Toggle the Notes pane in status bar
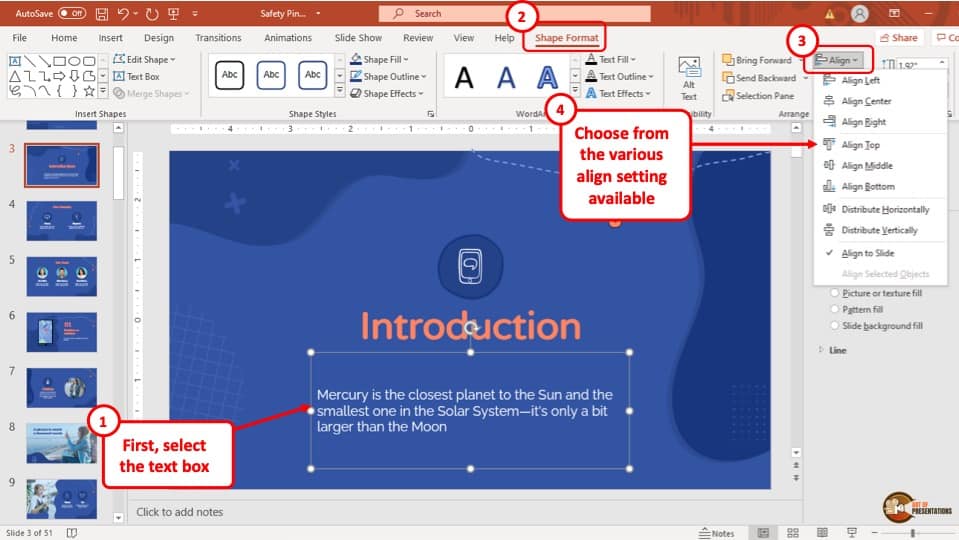The height and width of the screenshot is (540, 959). [717, 533]
